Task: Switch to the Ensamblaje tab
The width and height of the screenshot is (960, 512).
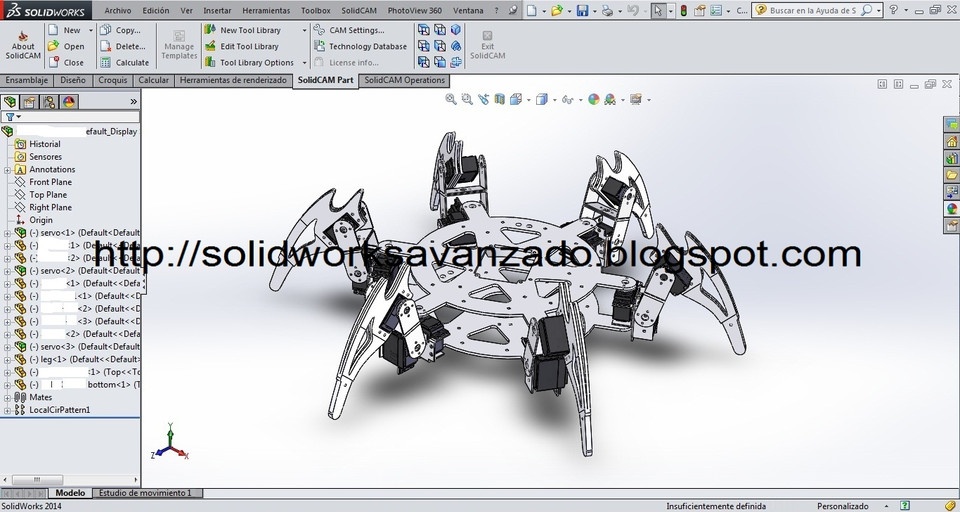Action: 26,80
